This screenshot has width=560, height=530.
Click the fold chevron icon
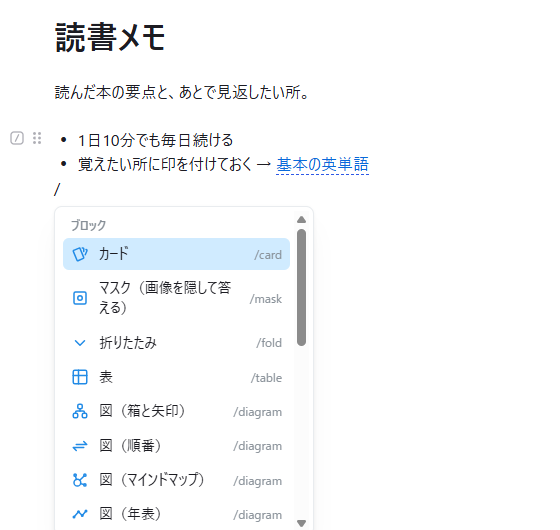(80, 343)
